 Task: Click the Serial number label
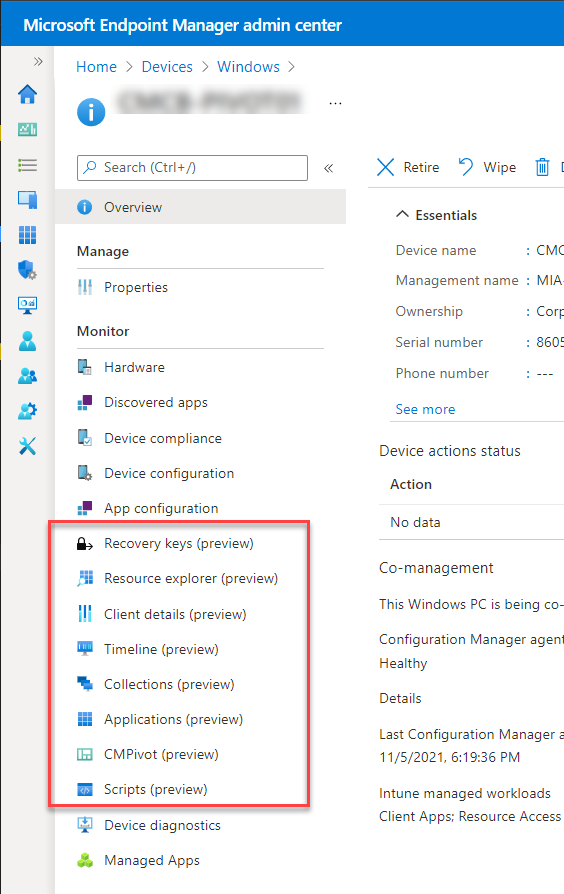pyautogui.click(x=439, y=342)
